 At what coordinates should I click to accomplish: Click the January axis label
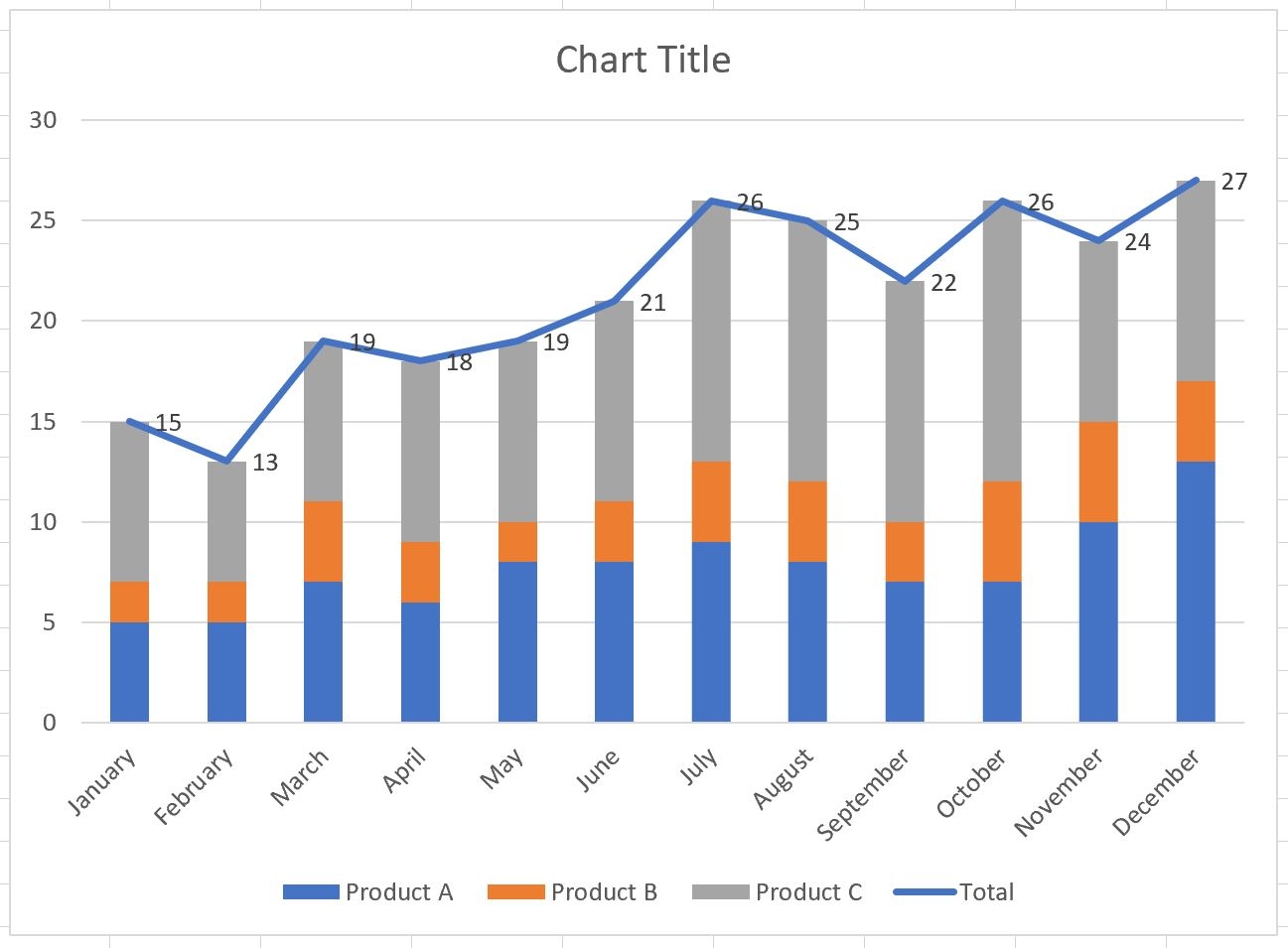pyautogui.click(x=101, y=782)
